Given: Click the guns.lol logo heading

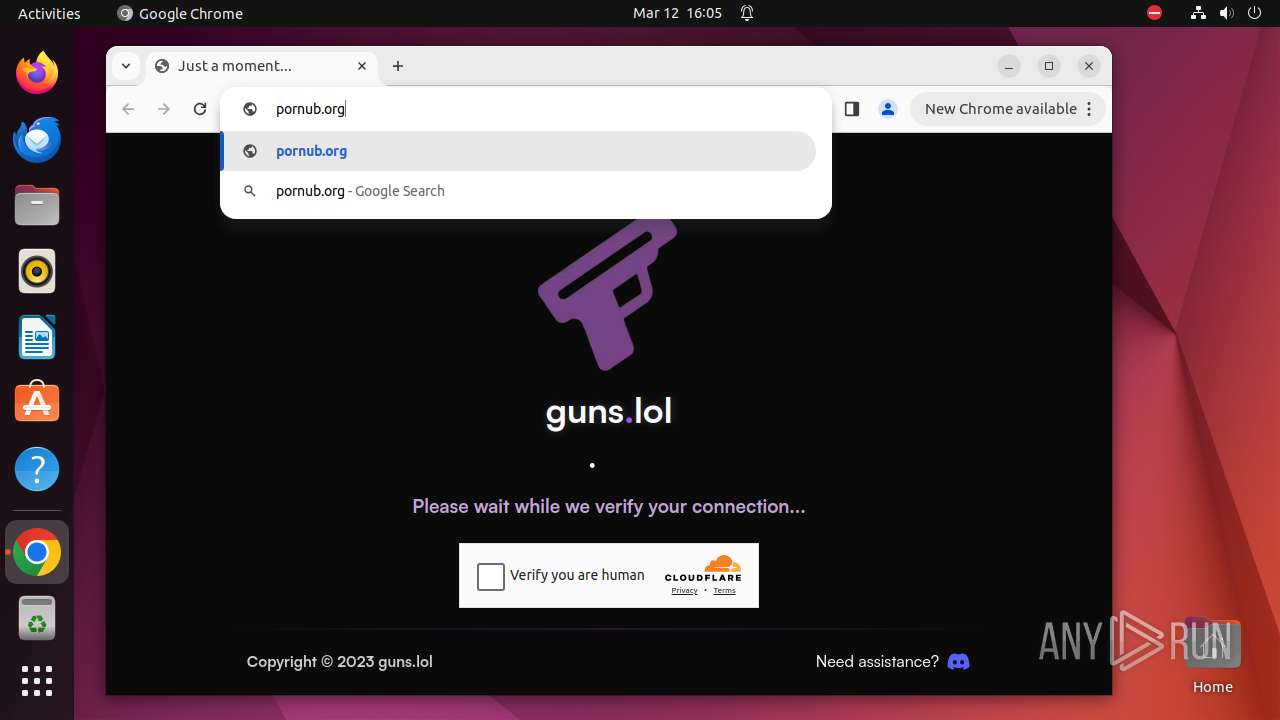Looking at the screenshot, I should click(x=609, y=411).
